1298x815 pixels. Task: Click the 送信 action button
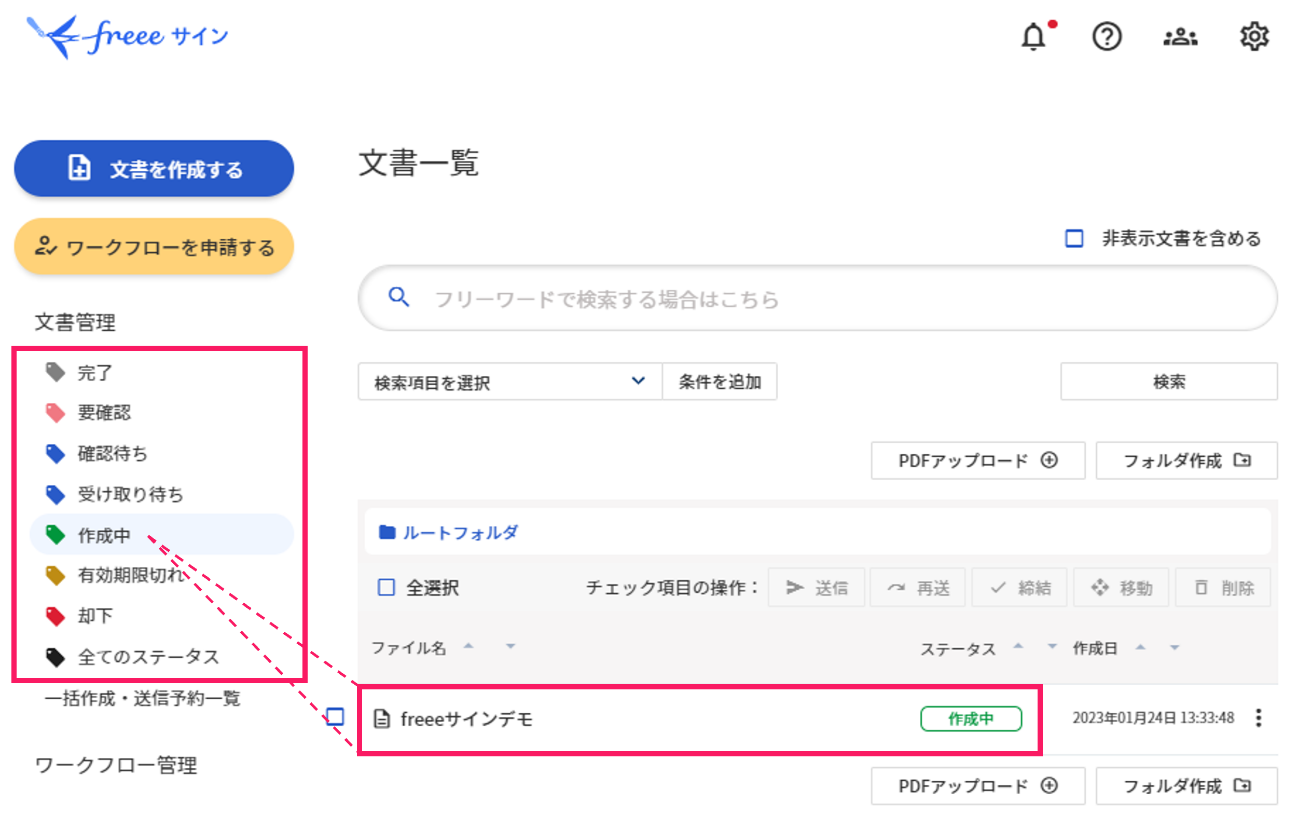pyautogui.click(x=817, y=588)
